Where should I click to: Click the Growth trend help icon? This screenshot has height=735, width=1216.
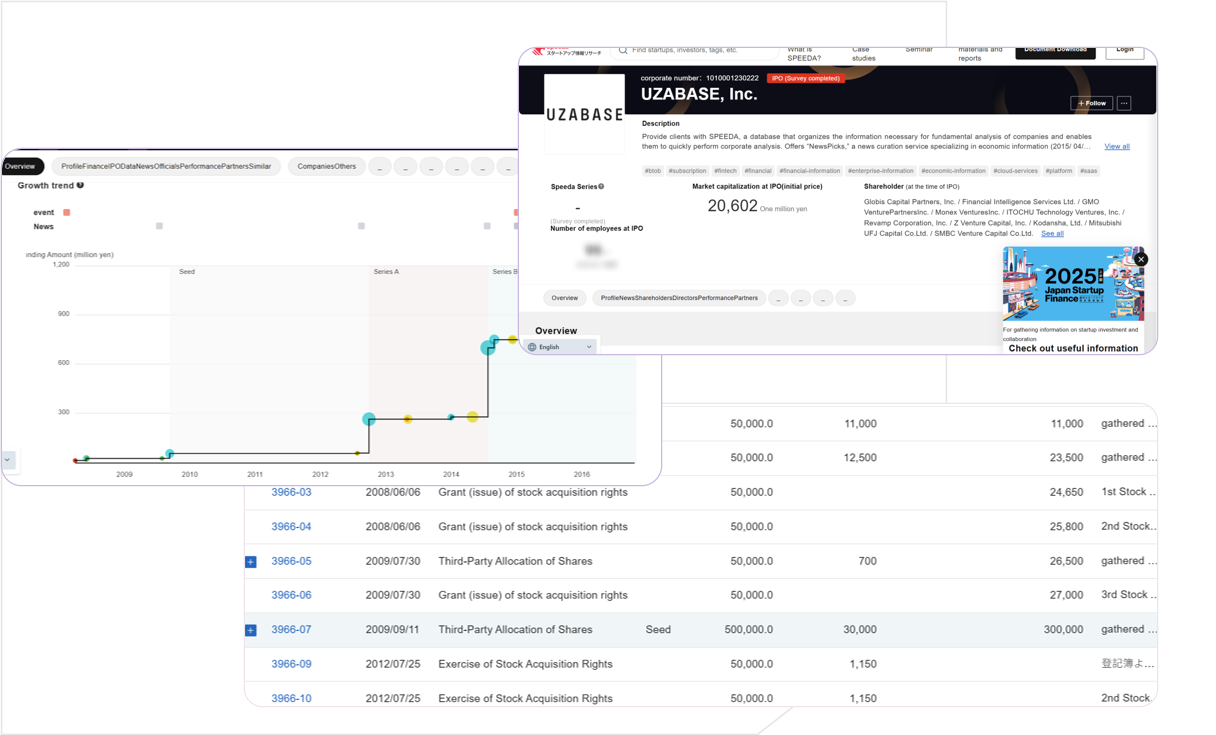coord(81,185)
